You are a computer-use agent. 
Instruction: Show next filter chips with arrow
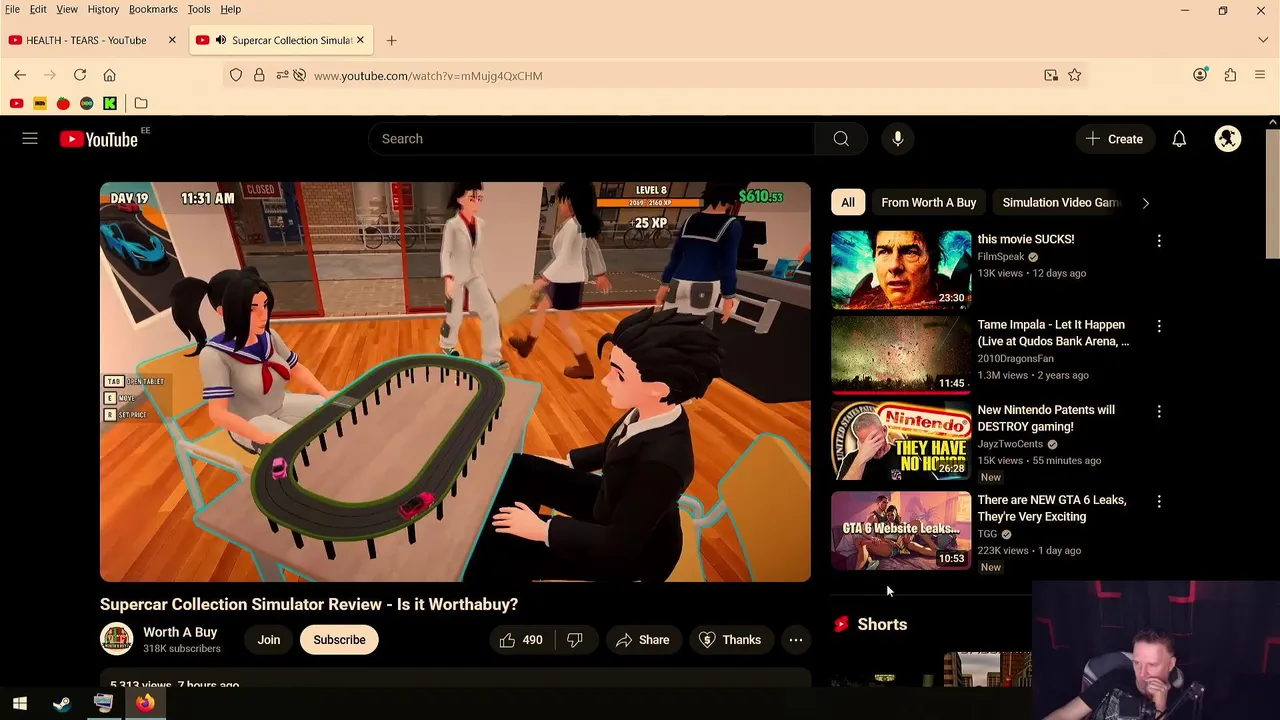click(x=1145, y=203)
